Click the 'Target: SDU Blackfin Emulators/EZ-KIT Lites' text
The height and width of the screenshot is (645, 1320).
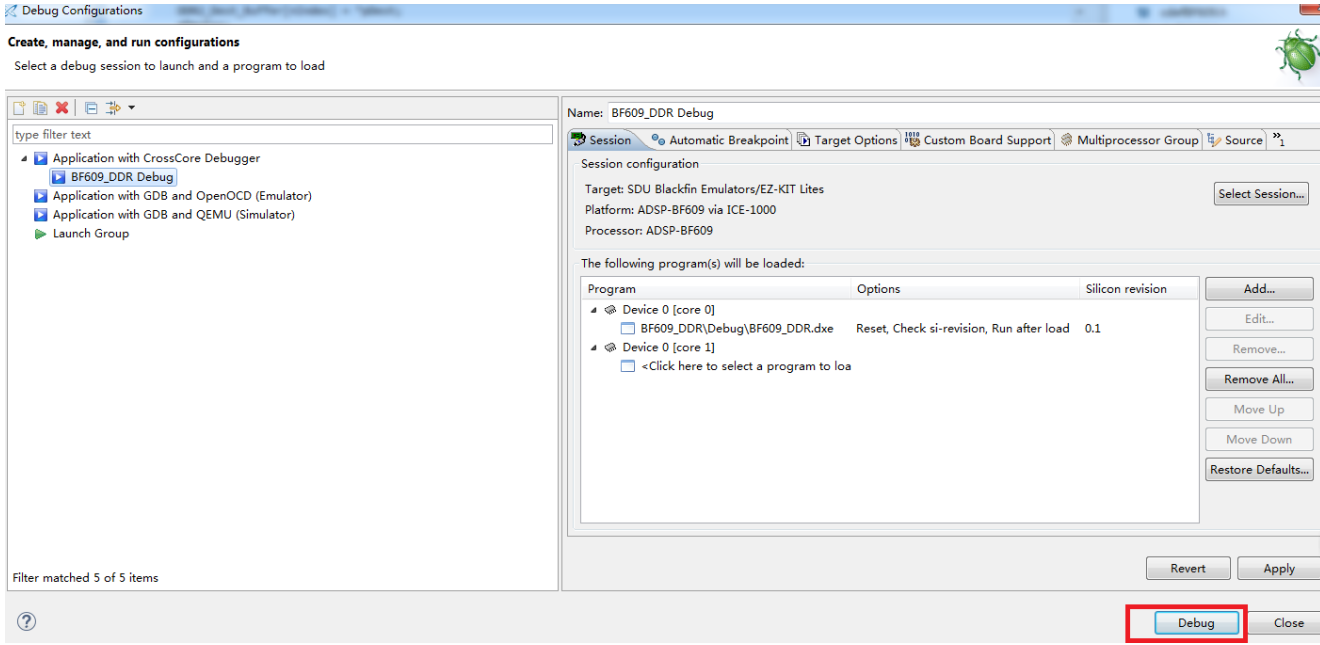coord(704,189)
